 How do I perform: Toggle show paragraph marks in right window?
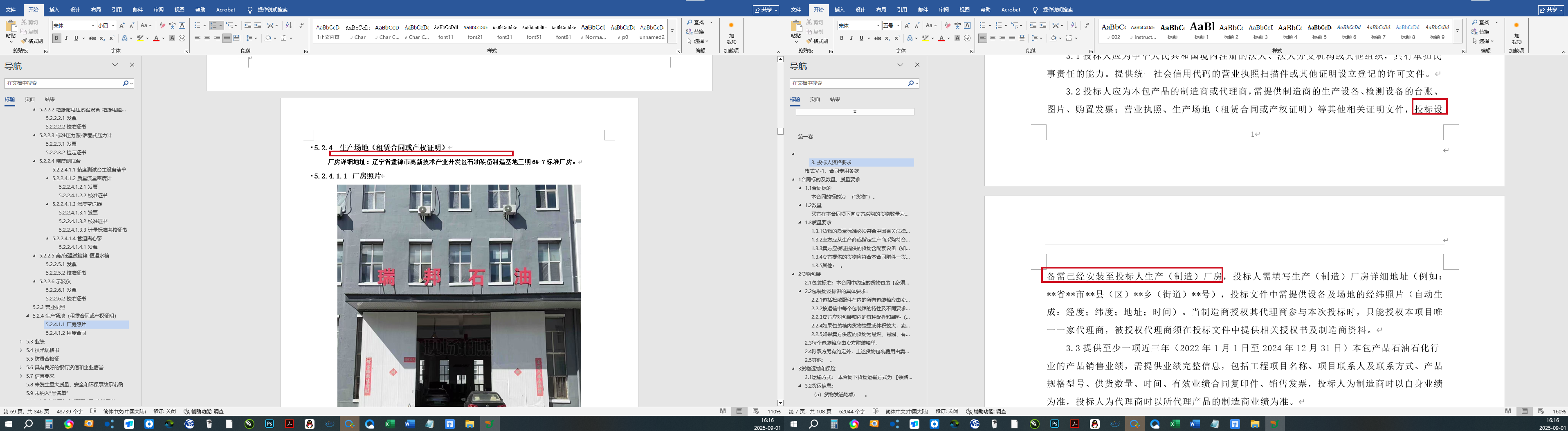1087,26
